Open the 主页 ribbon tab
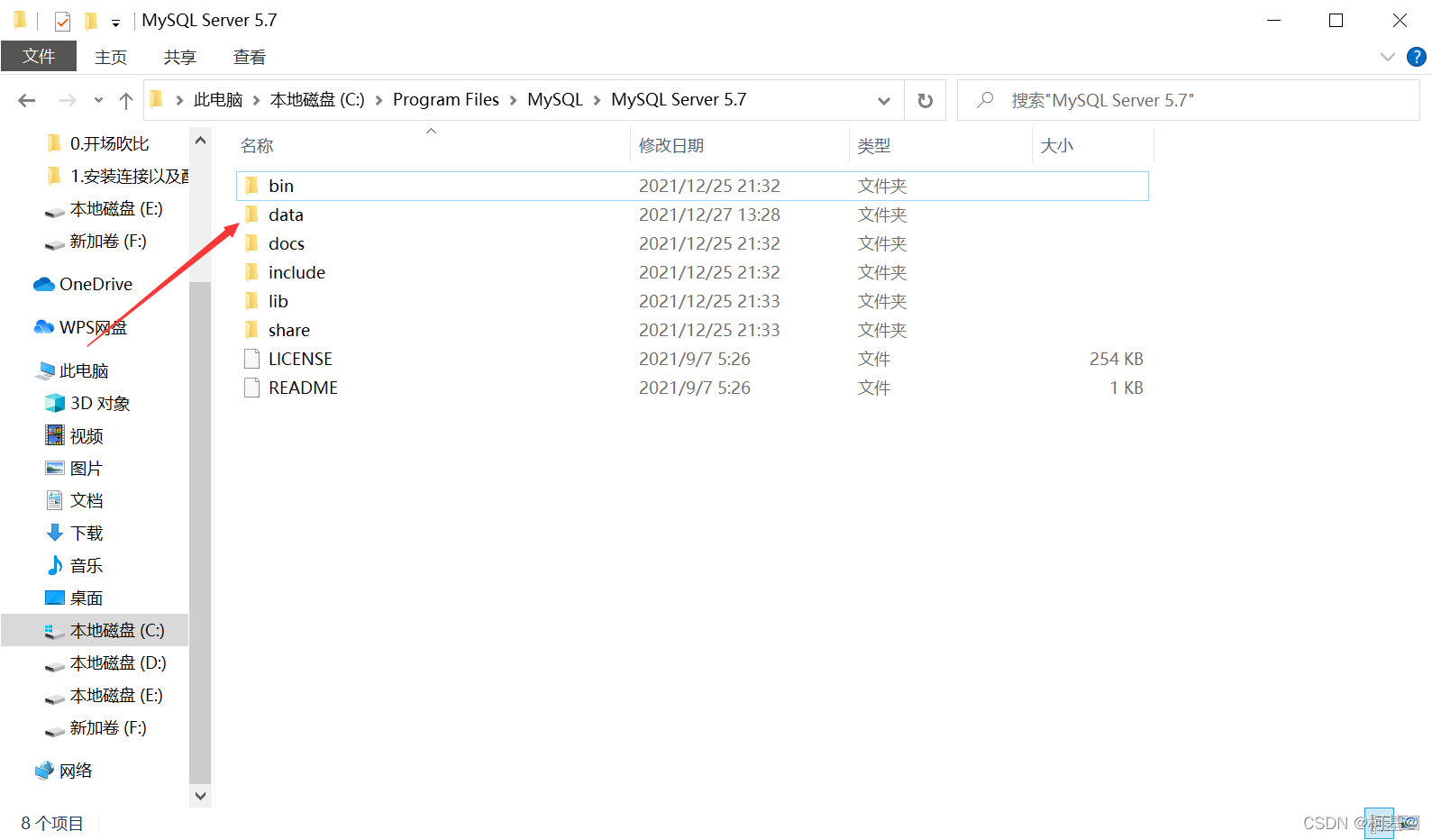The image size is (1432, 840). [x=111, y=57]
